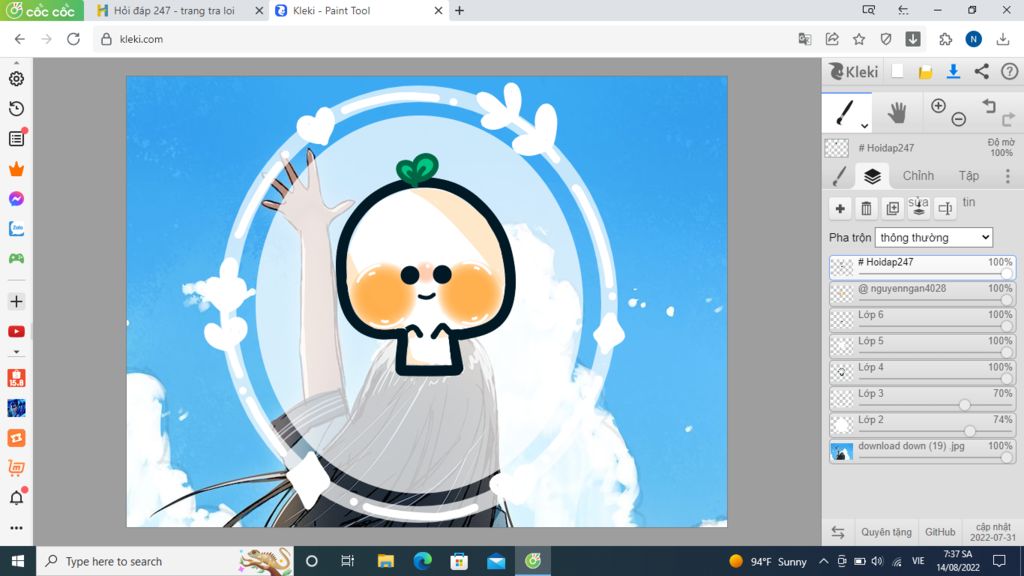Screen dimensions: 1024x576
Task: Undo the last action
Action: (989, 106)
